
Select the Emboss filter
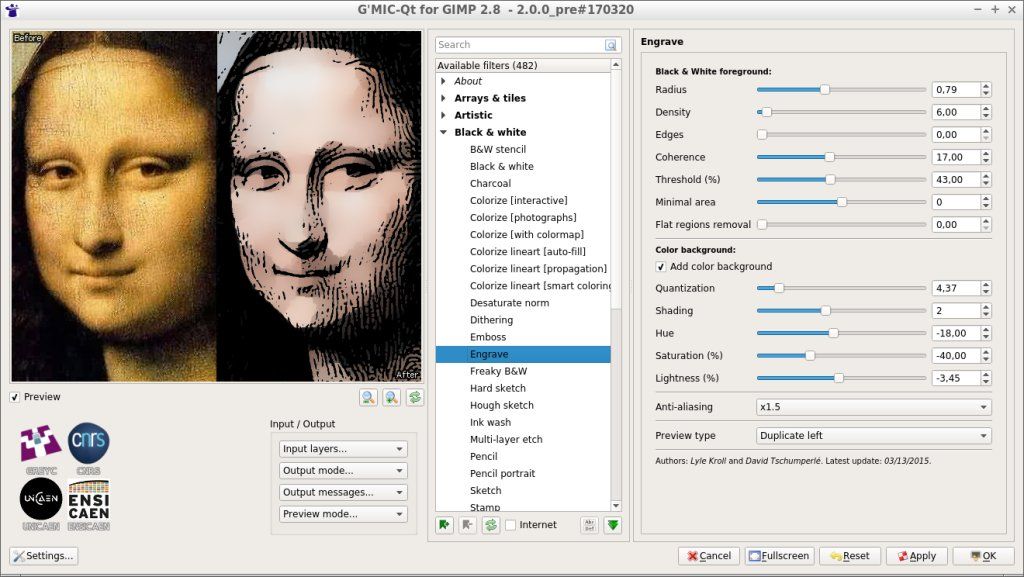click(488, 337)
